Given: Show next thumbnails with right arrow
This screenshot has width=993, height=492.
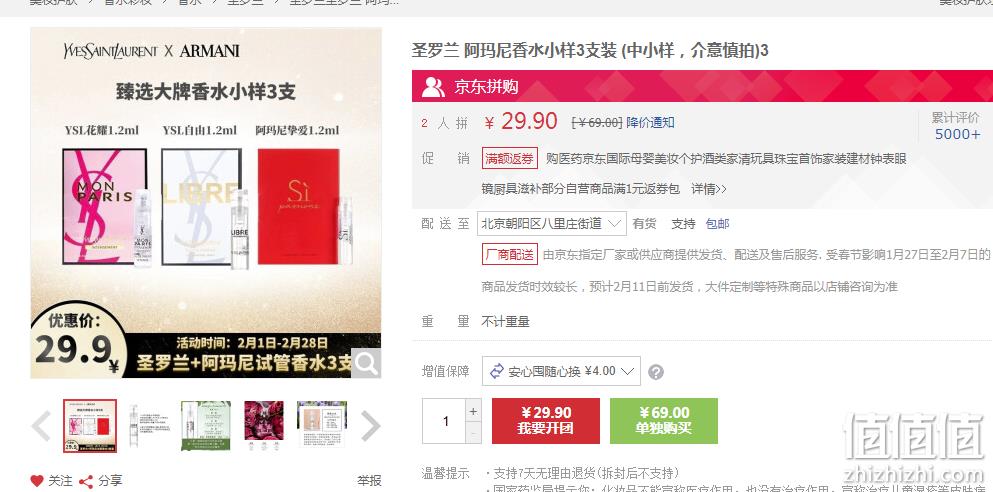Looking at the screenshot, I should pos(370,426).
